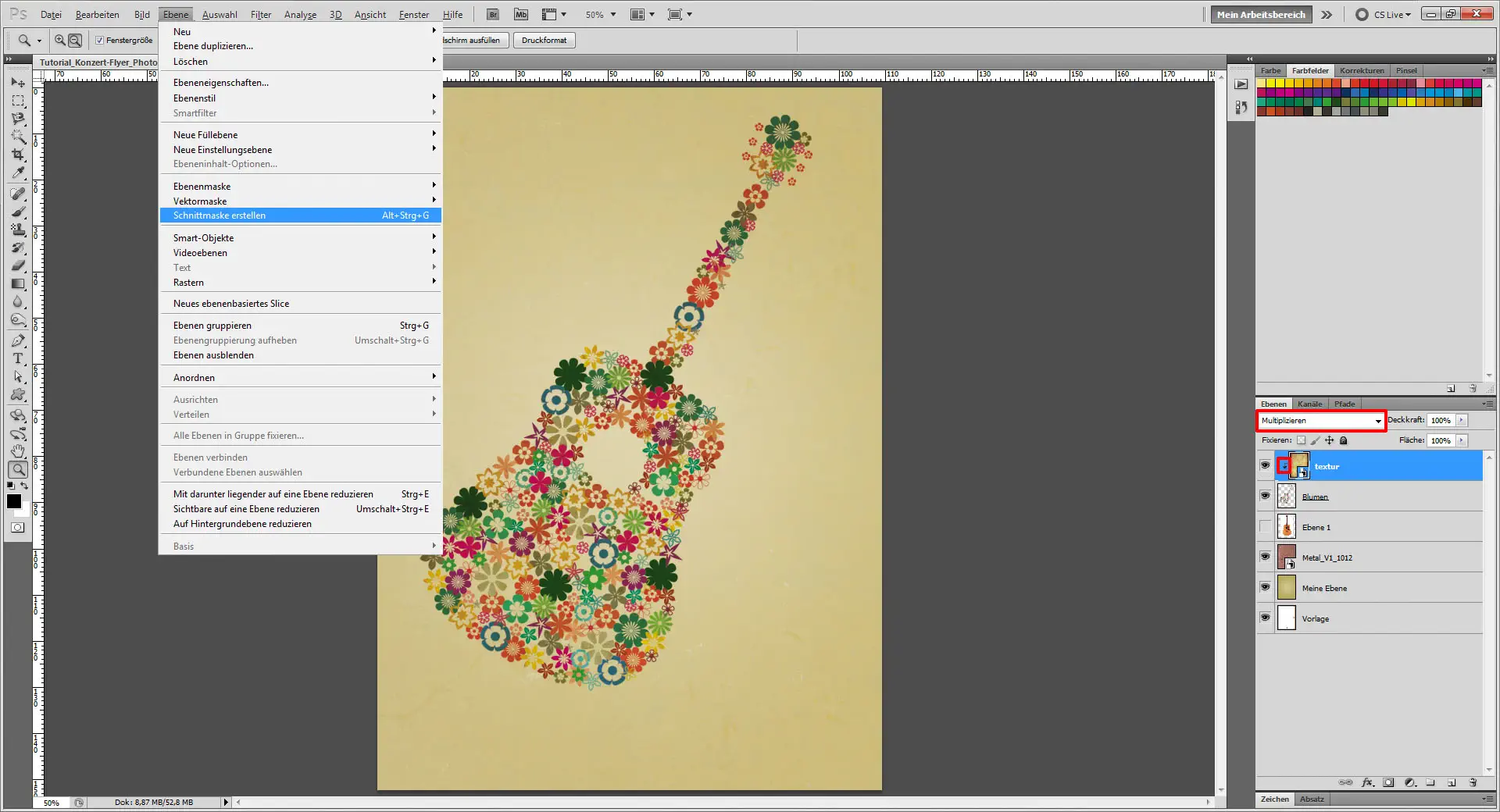Show the Ebene 1 layer
The width and height of the screenshot is (1500, 812).
(x=1265, y=527)
